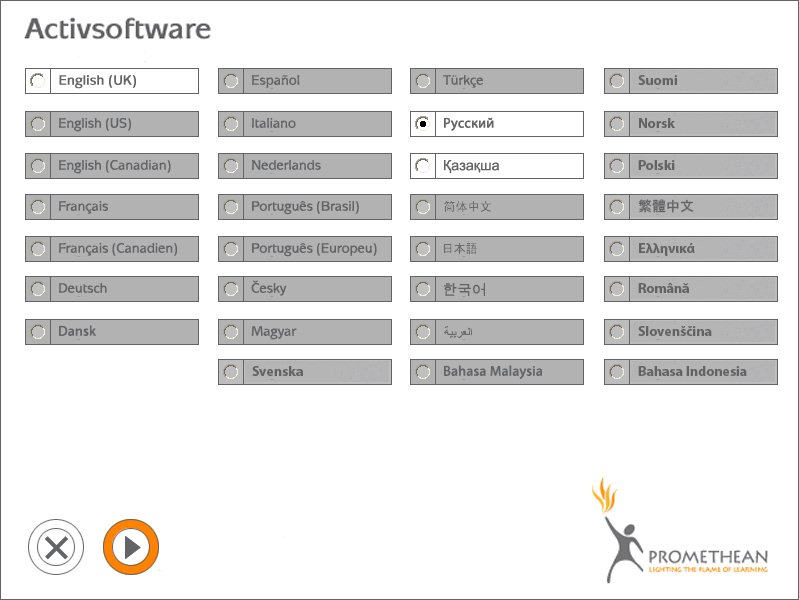Select the 한국어 Korean option

click(496, 289)
